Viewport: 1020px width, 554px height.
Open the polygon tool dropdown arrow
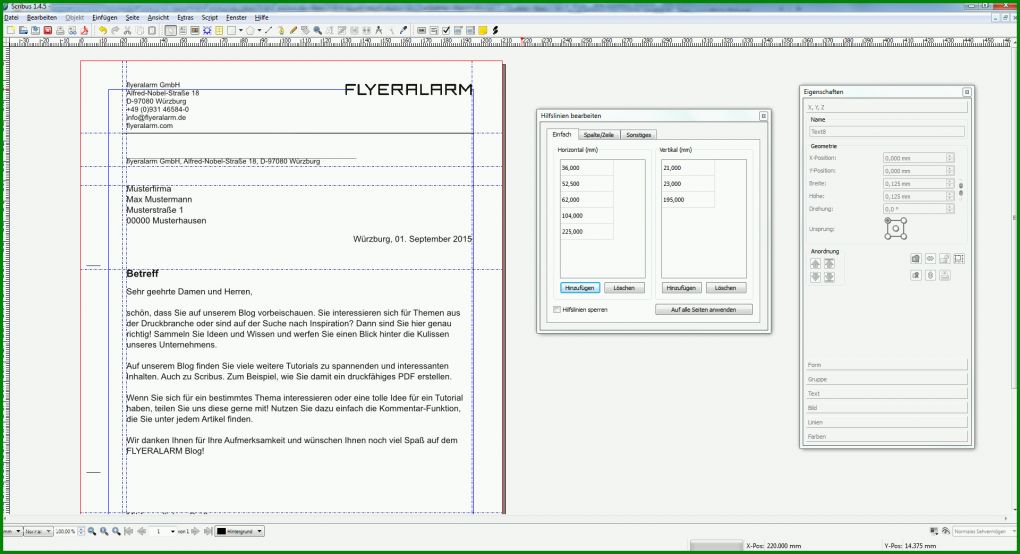(x=259, y=30)
